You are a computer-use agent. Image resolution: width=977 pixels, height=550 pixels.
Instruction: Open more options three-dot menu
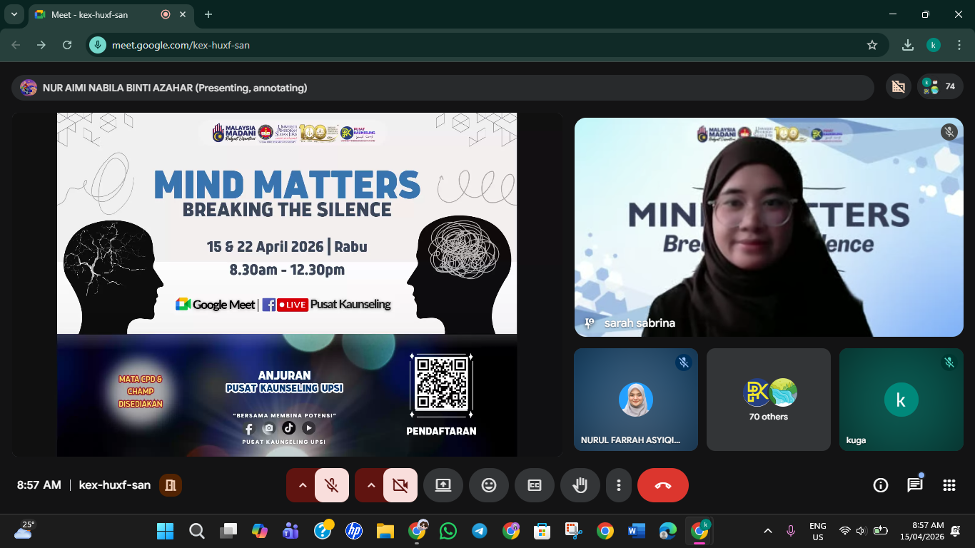click(619, 485)
